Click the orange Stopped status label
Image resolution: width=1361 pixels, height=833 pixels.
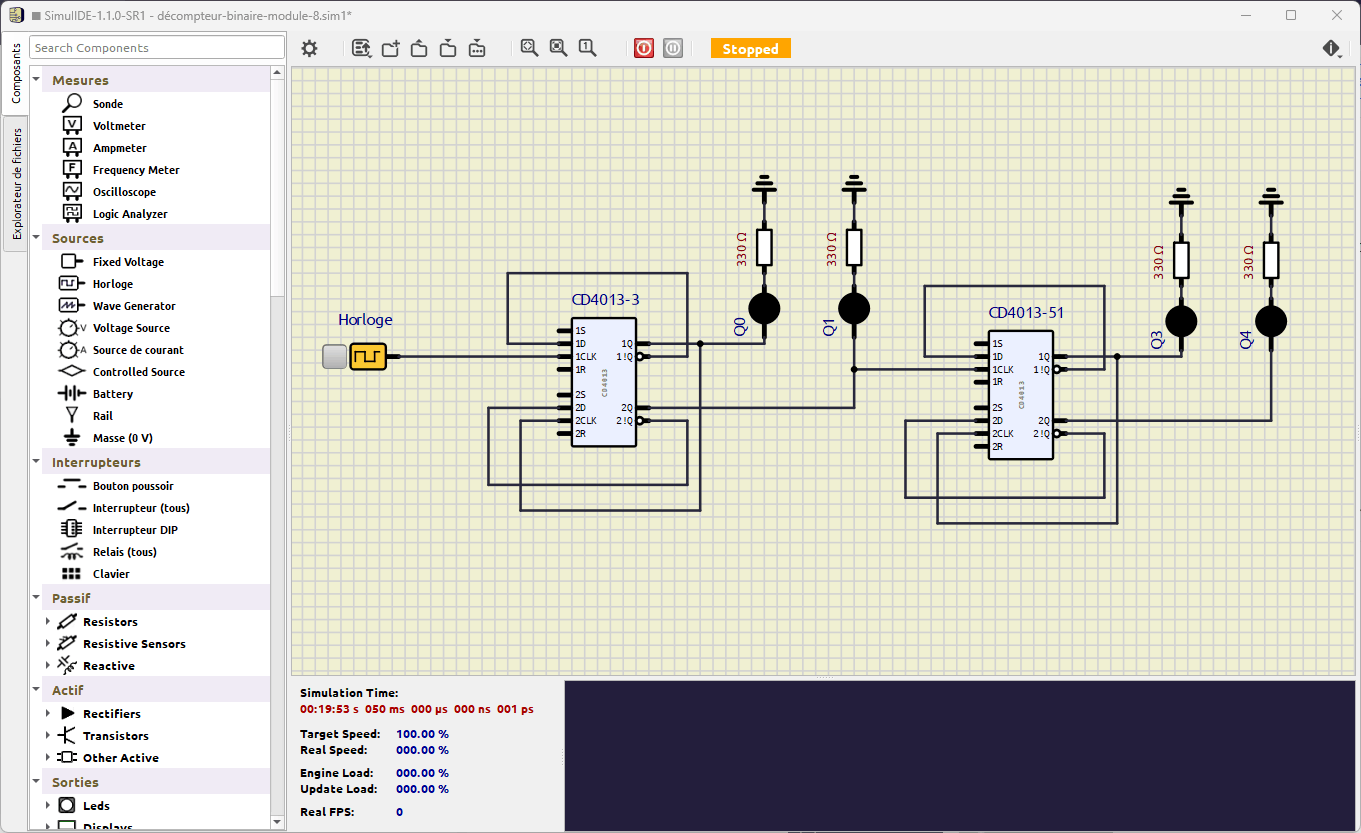751,48
